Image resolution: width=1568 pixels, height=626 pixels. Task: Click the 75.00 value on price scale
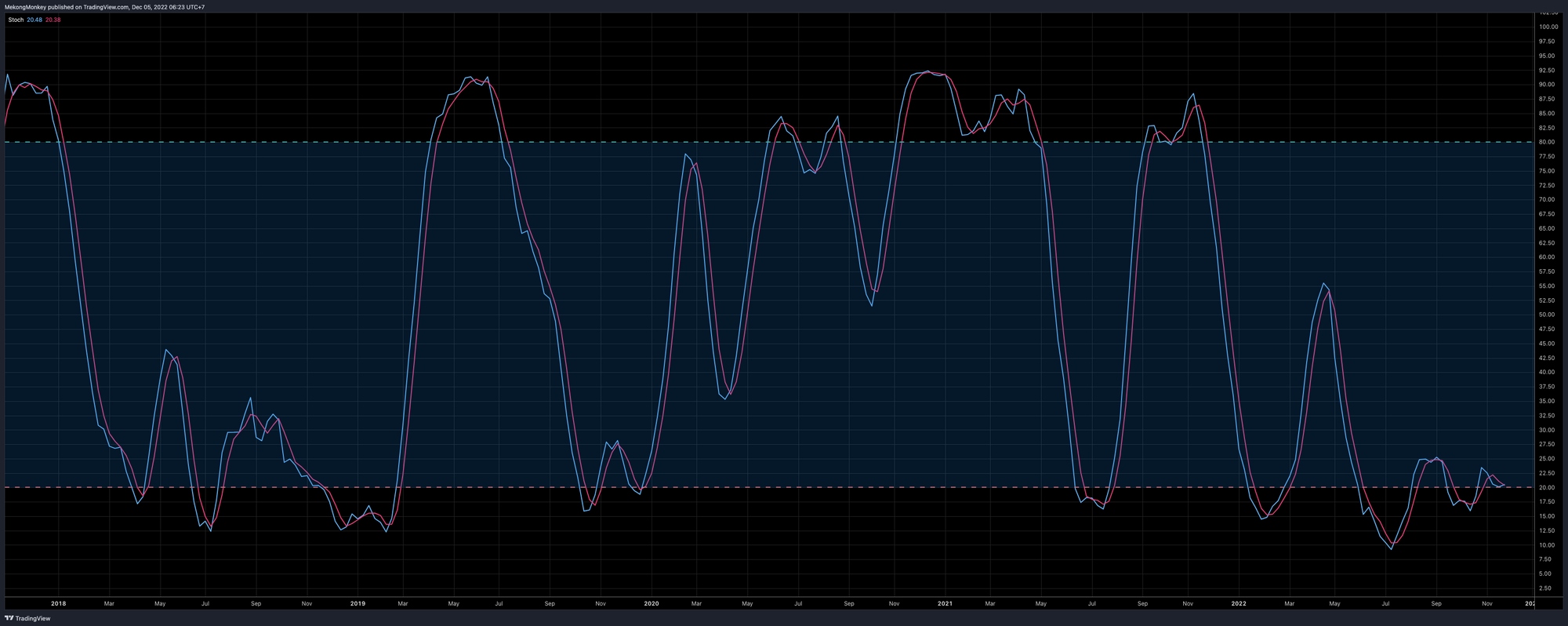point(1547,171)
